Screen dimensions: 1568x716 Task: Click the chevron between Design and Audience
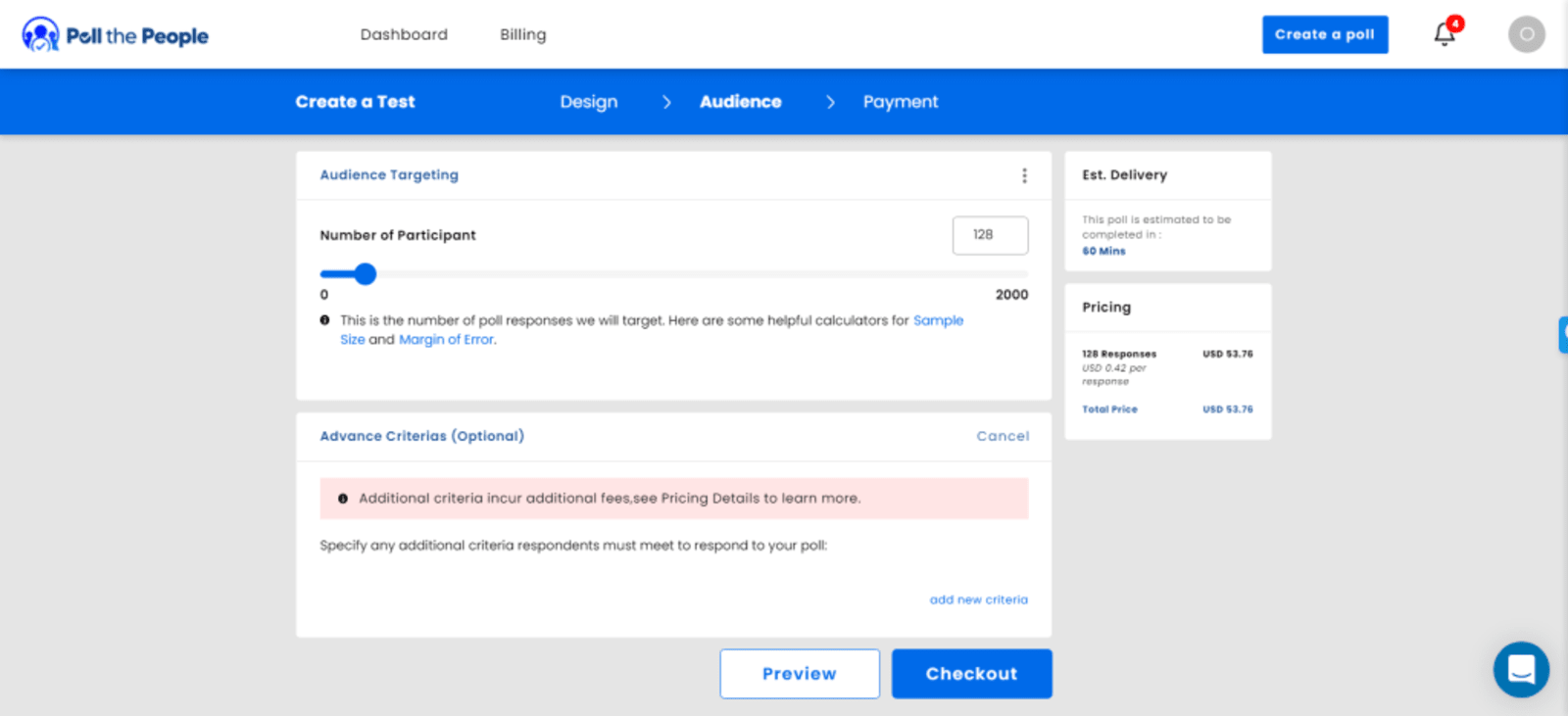[666, 102]
